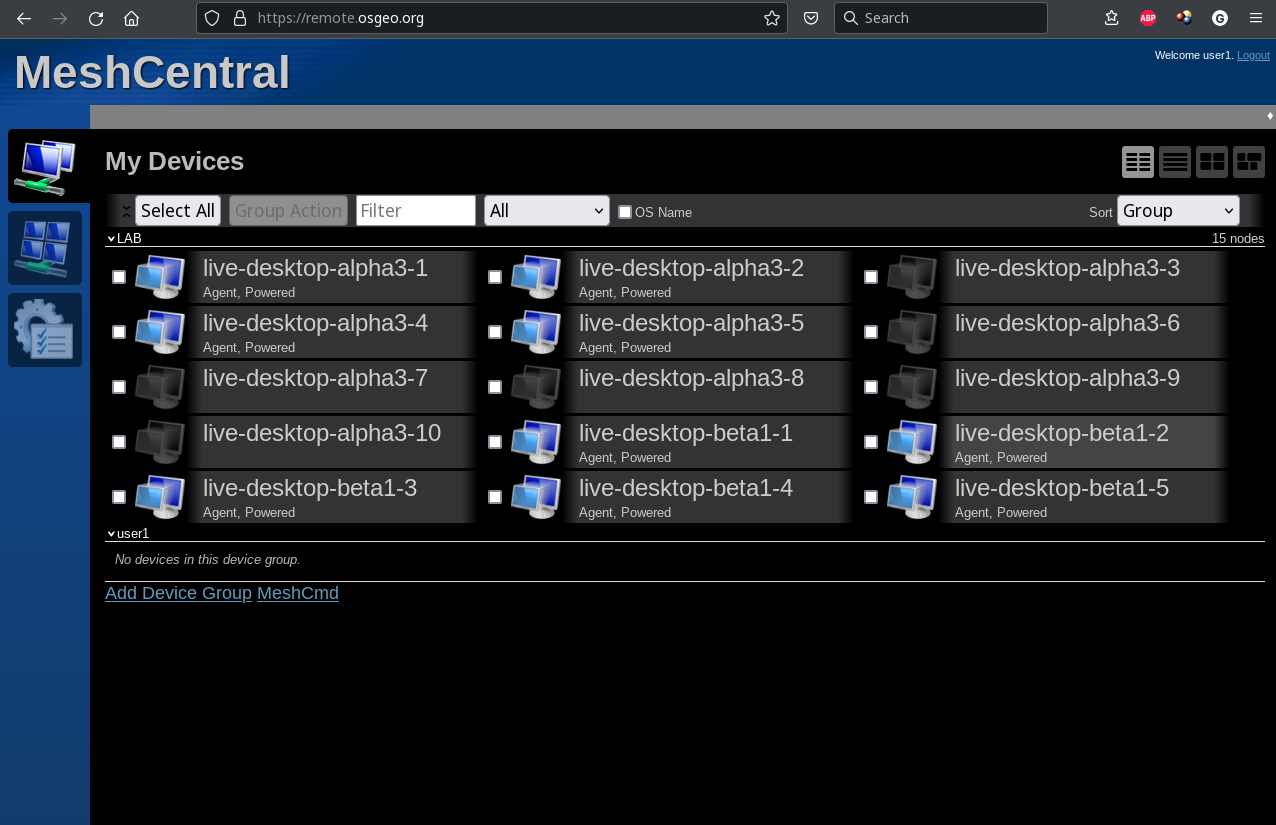Bookmark this page with the star icon
This screenshot has width=1276, height=825.
772,18
